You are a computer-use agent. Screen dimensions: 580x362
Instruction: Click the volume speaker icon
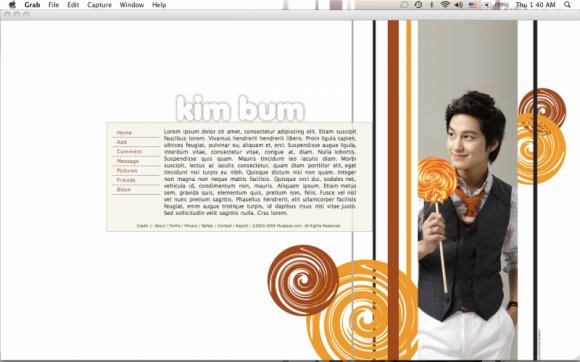click(x=459, y=5)
